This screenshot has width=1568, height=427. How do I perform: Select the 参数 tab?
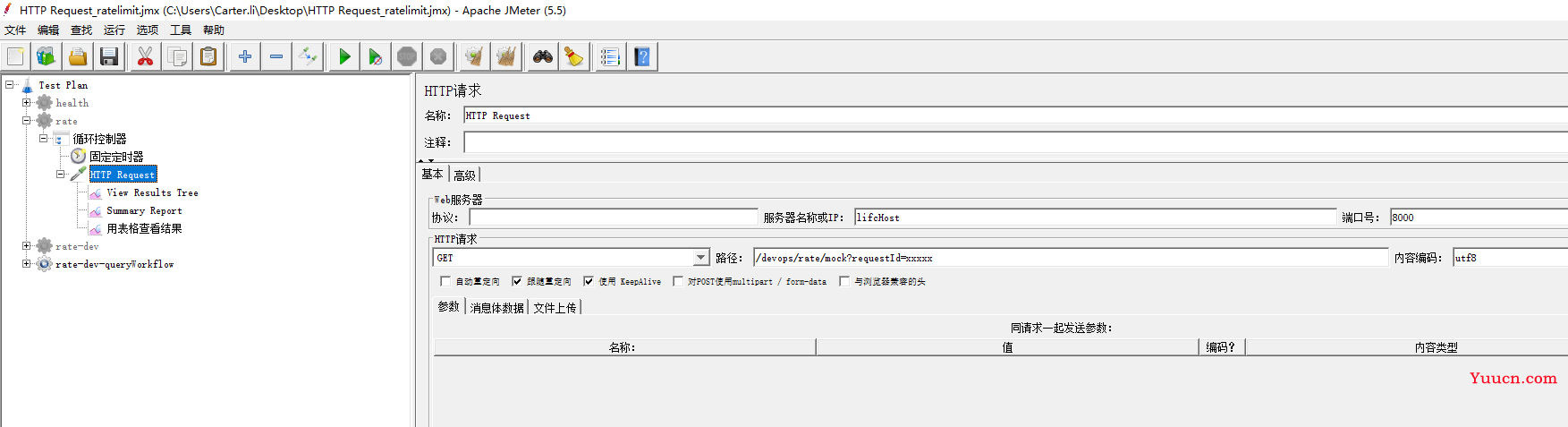tap(449, 307)
